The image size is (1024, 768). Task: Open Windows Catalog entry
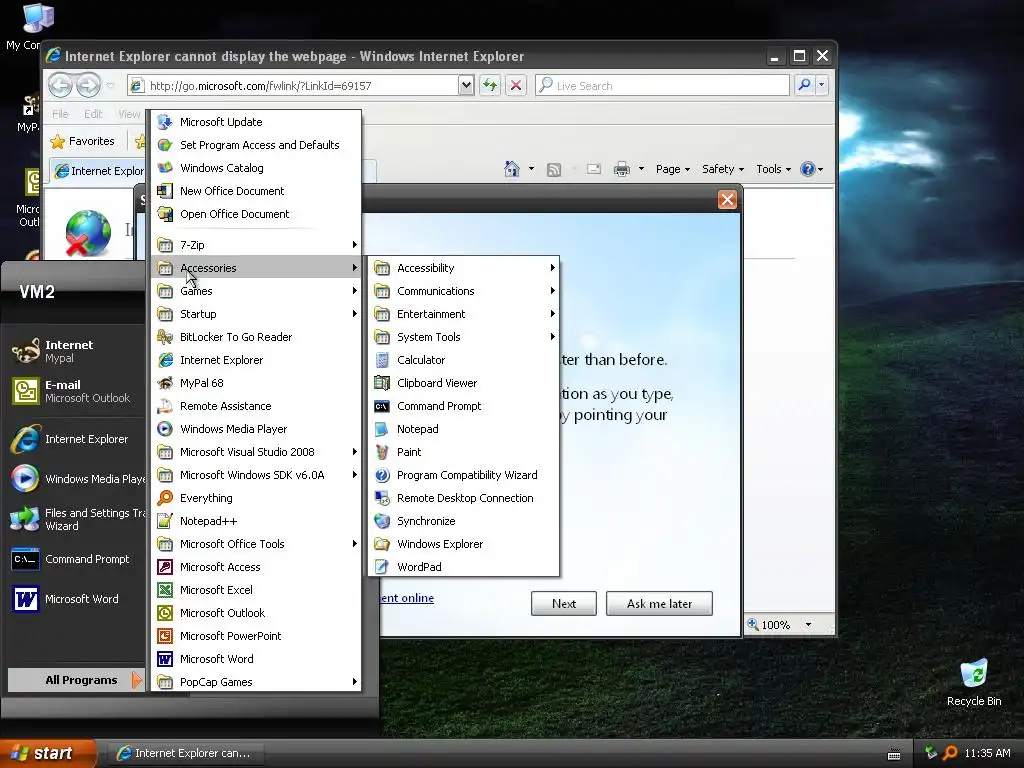tap(256, 168)
